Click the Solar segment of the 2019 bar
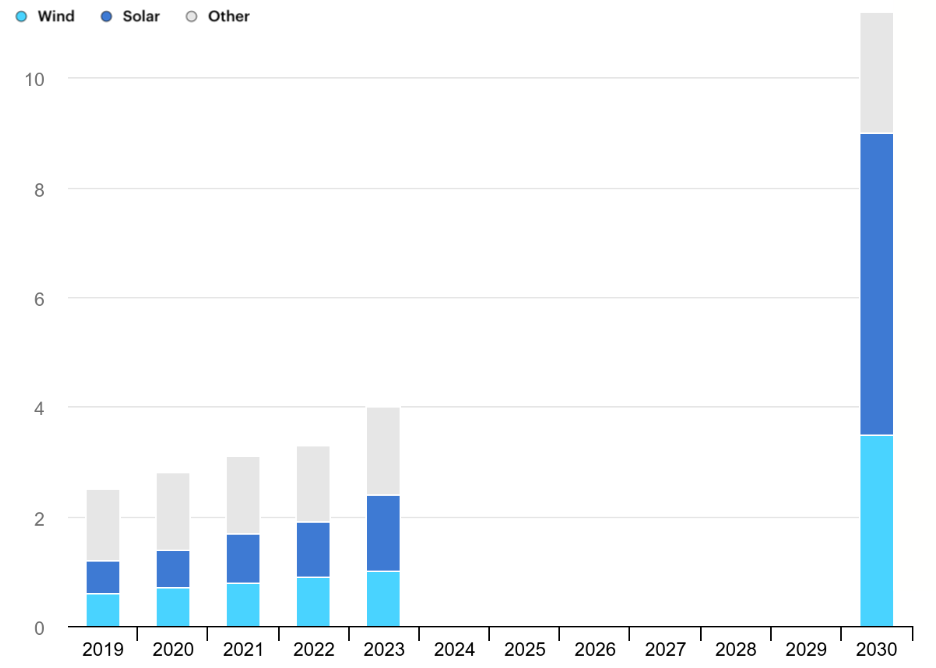The width and height of the screenshot is (936, 668). (x=103, y=577)
